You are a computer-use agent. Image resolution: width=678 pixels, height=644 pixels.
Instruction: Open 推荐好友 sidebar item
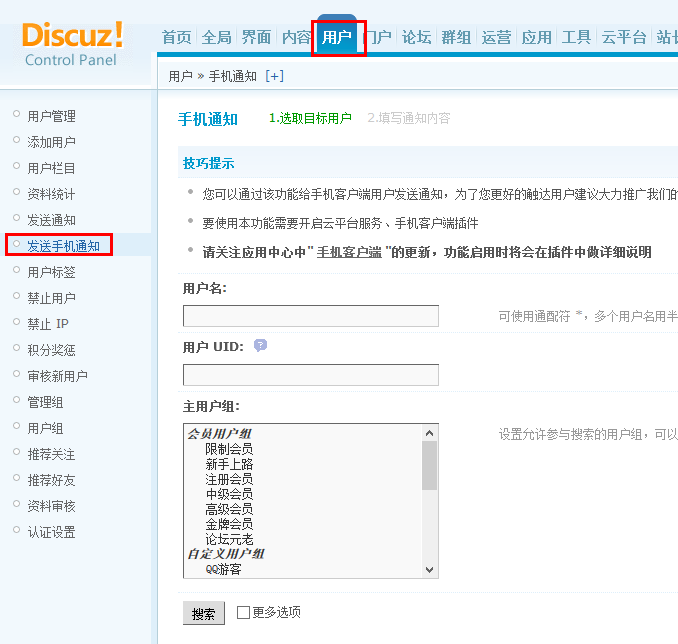51,480
